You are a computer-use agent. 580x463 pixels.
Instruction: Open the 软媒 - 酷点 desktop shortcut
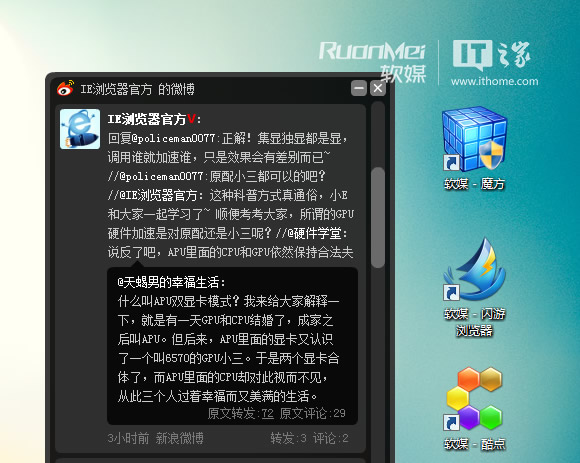(474, 408)
